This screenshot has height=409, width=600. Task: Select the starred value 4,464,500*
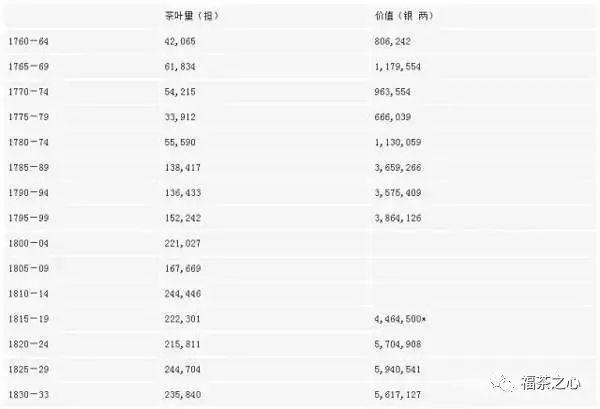400,319
